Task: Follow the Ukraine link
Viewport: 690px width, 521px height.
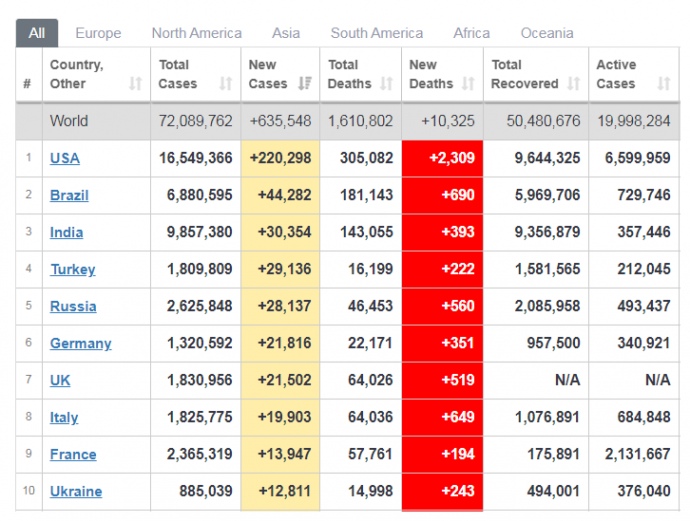Action: [x=76, y=491]
